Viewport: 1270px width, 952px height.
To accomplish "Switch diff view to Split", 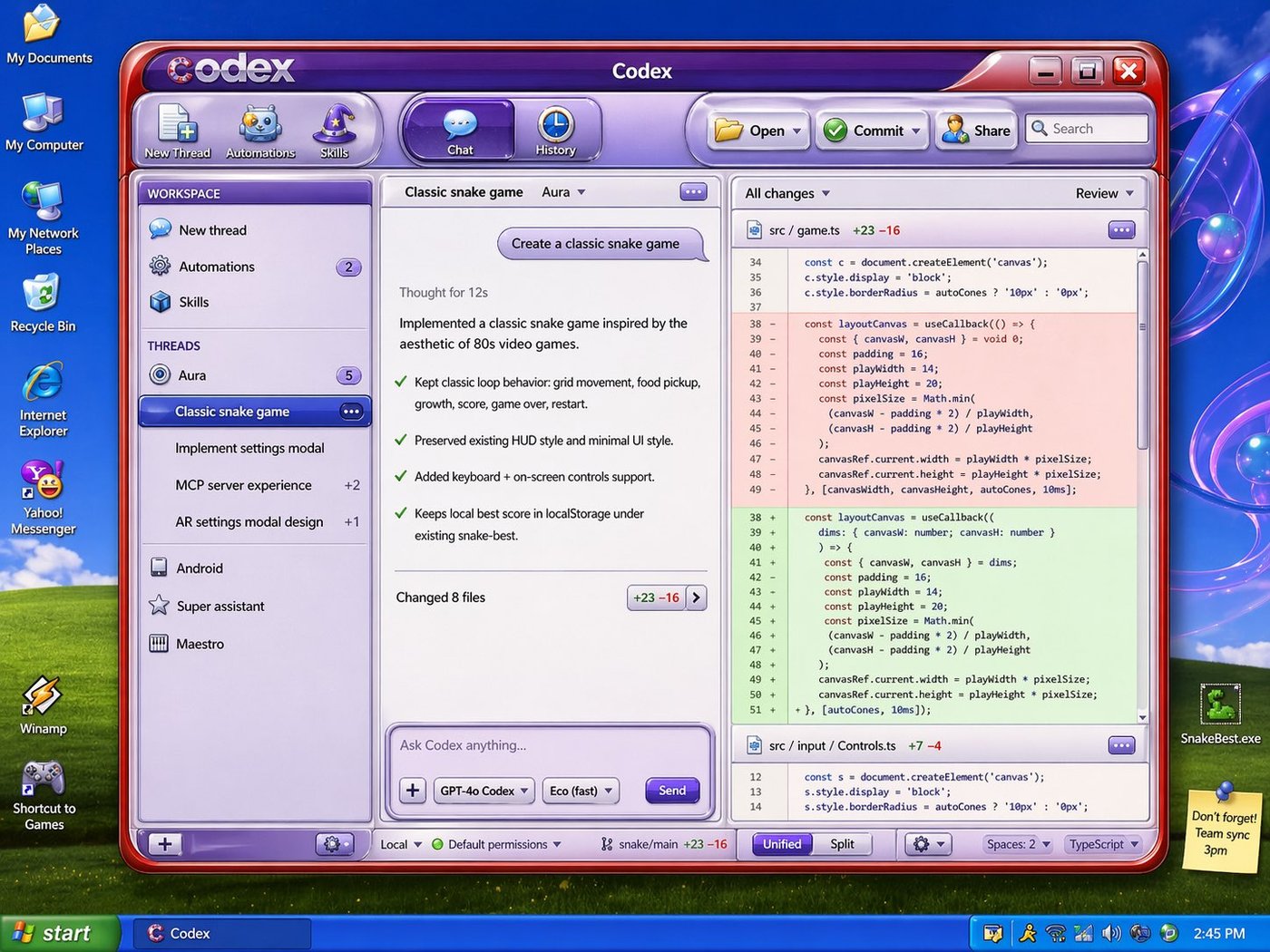I will [x=842, y=844].
